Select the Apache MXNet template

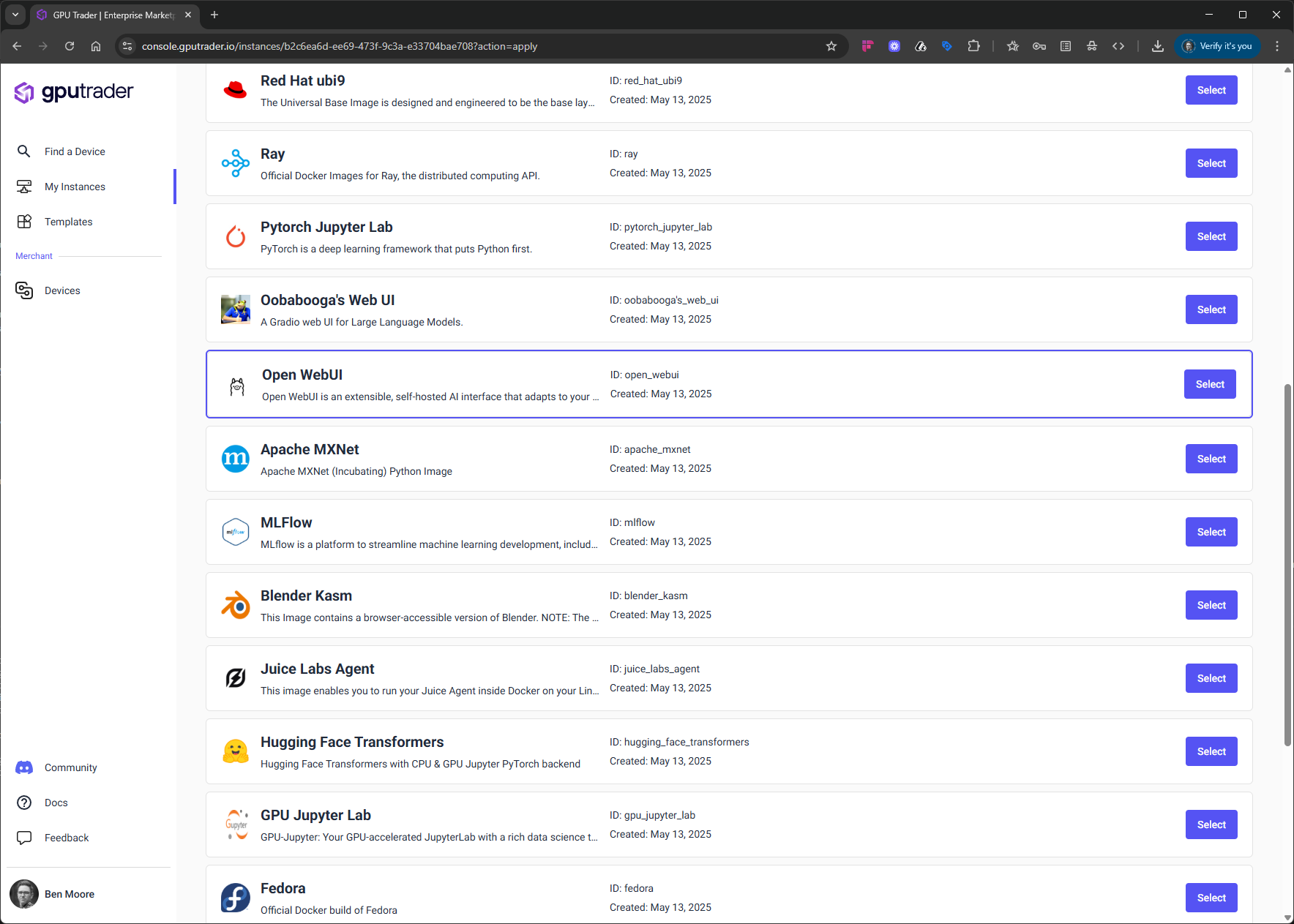pos(1211,459)
